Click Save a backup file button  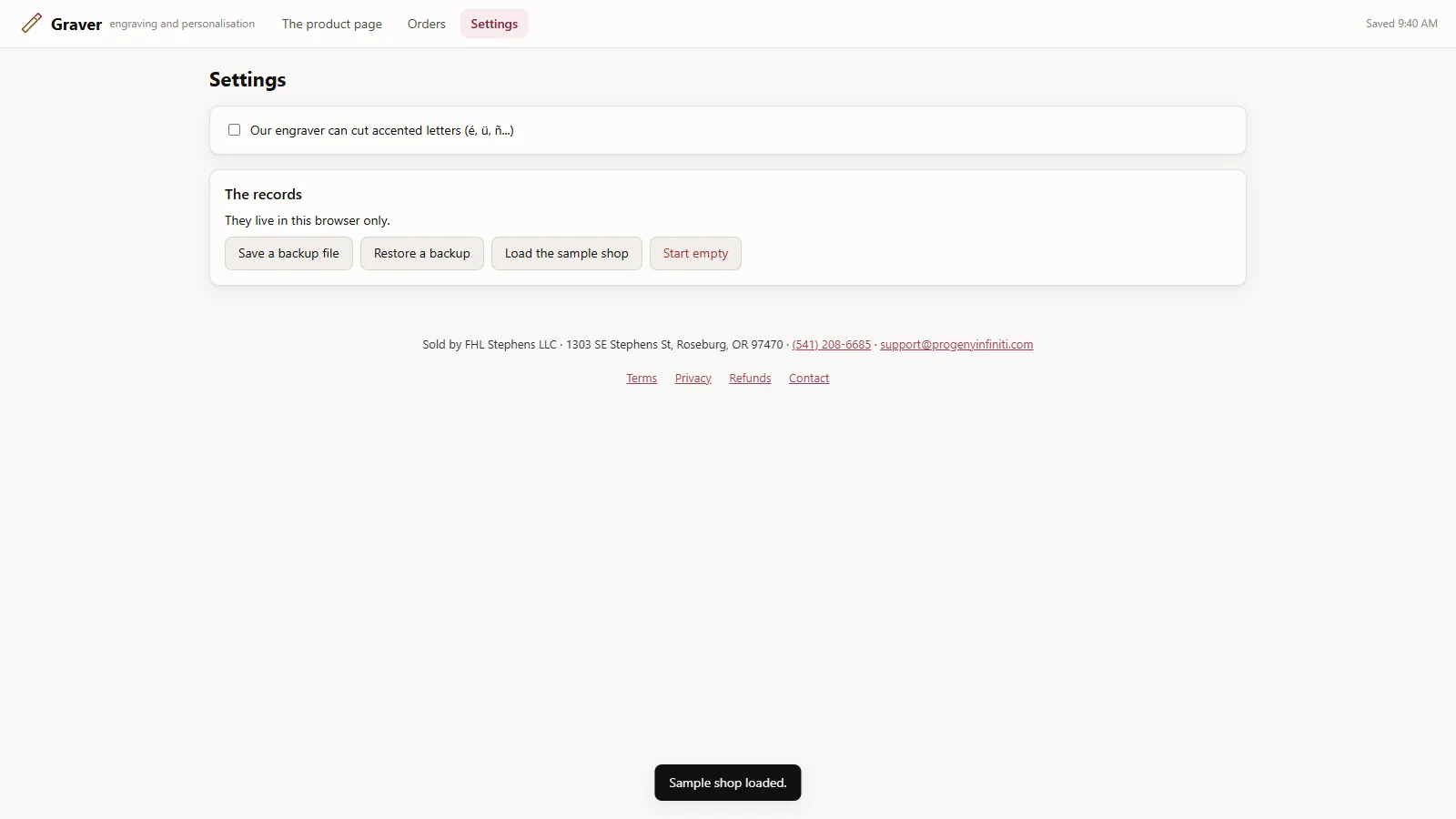pos(288,254)
